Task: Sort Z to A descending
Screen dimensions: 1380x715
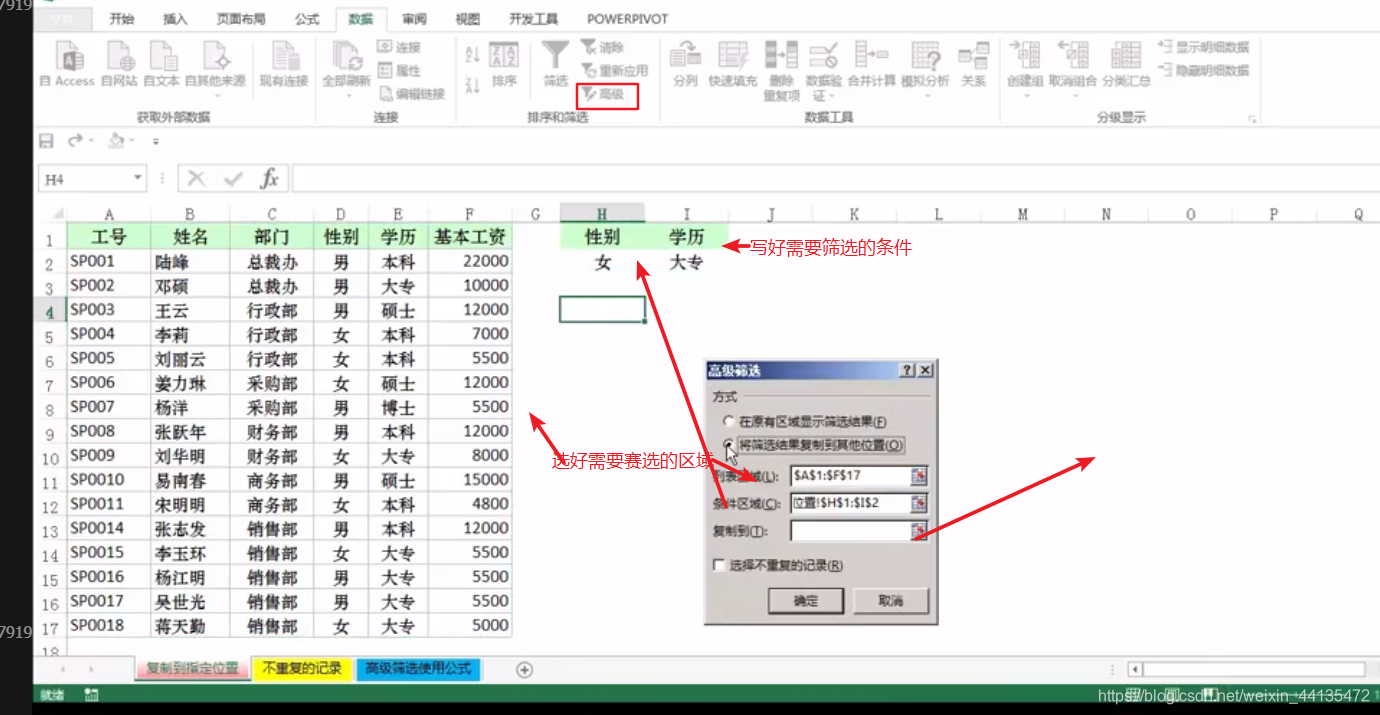Action: [x=472, y=85]
